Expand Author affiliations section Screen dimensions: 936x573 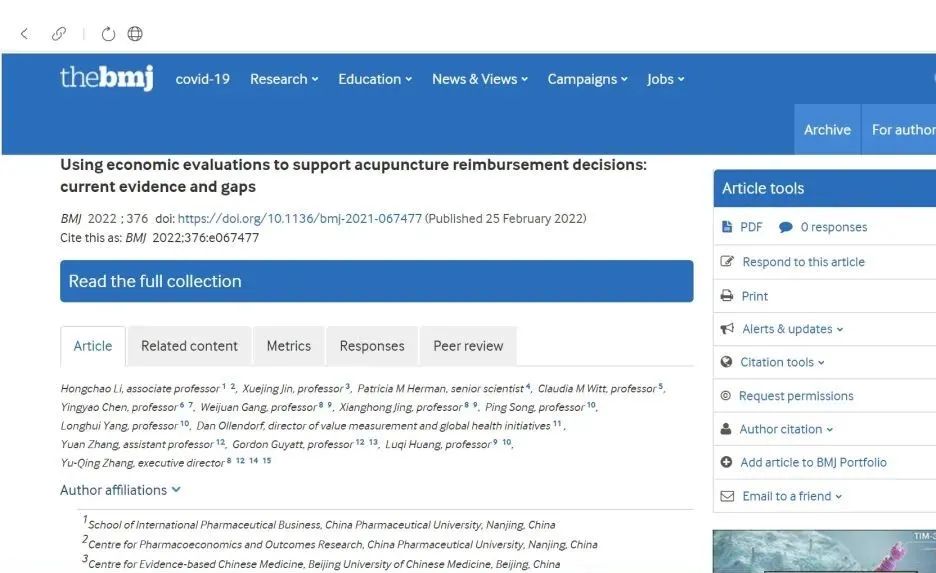(120, 490)
